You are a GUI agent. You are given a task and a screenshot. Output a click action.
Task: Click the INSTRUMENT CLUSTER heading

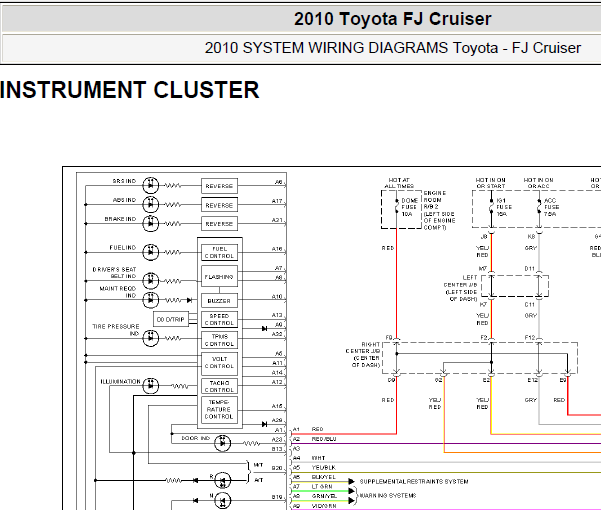click(130, 90)
